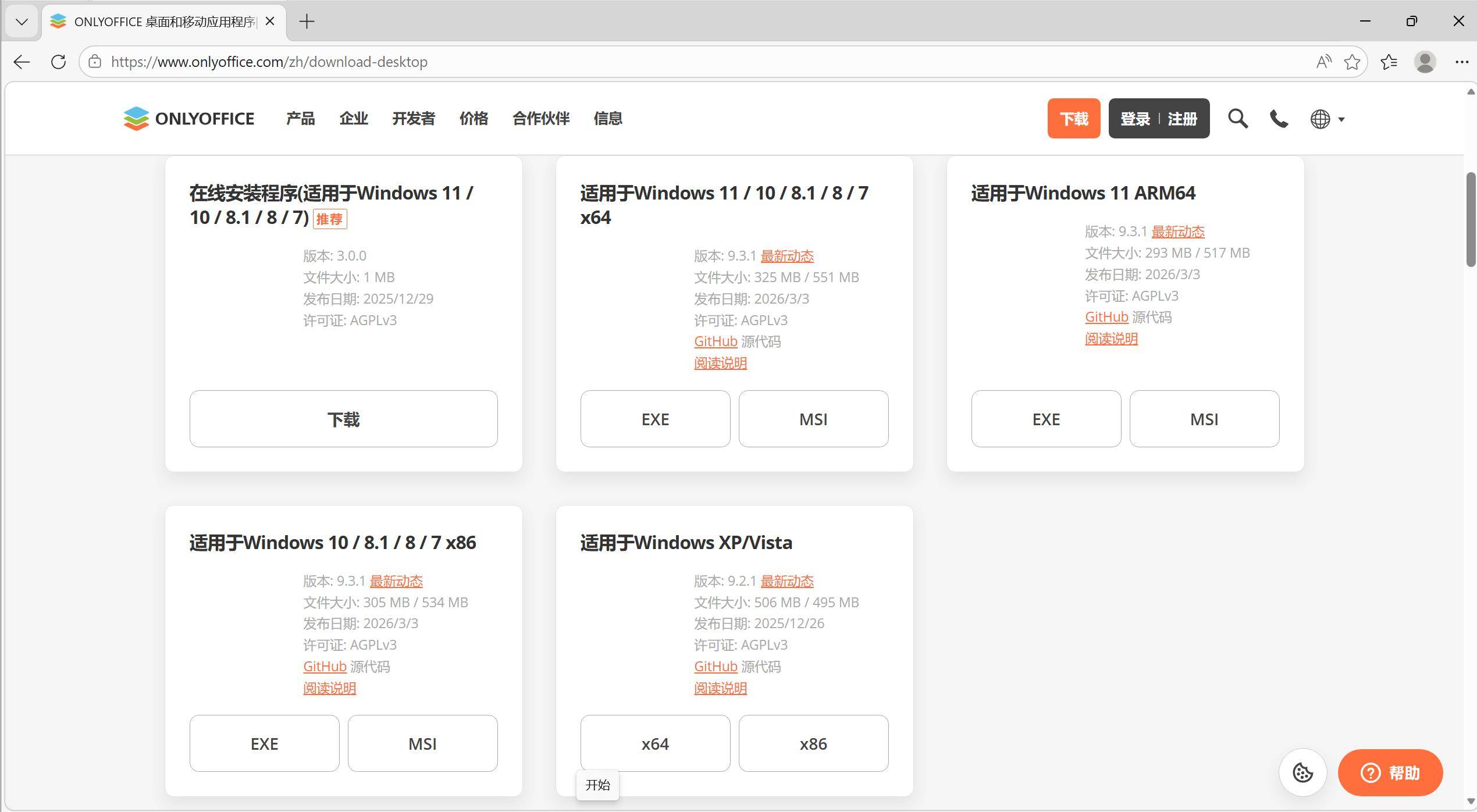The width and height of the screenshot is (1477, 812).
Task: Open GitHub link in x64 card
Action: tap(716, 341)
